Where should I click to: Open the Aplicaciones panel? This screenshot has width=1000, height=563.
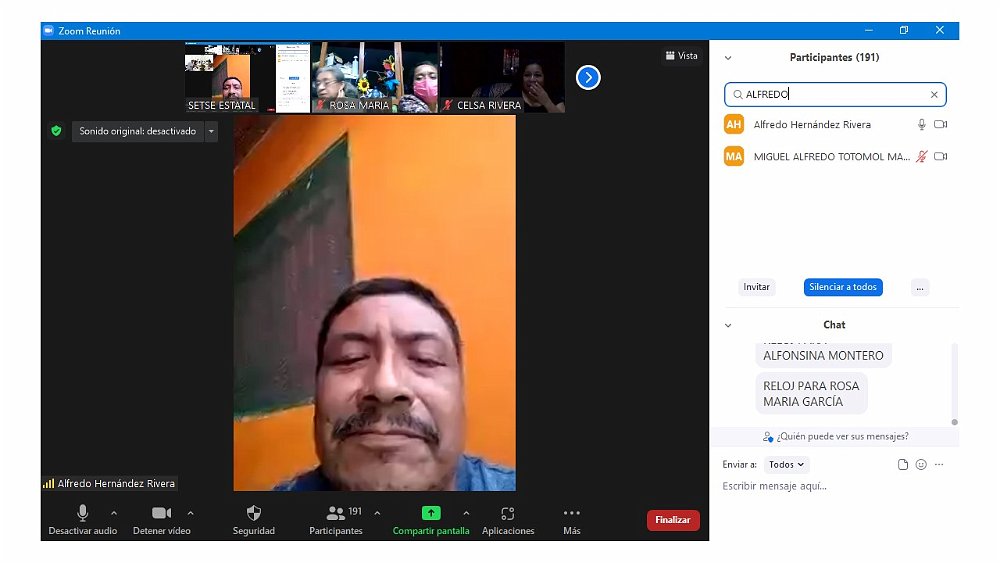508,513
